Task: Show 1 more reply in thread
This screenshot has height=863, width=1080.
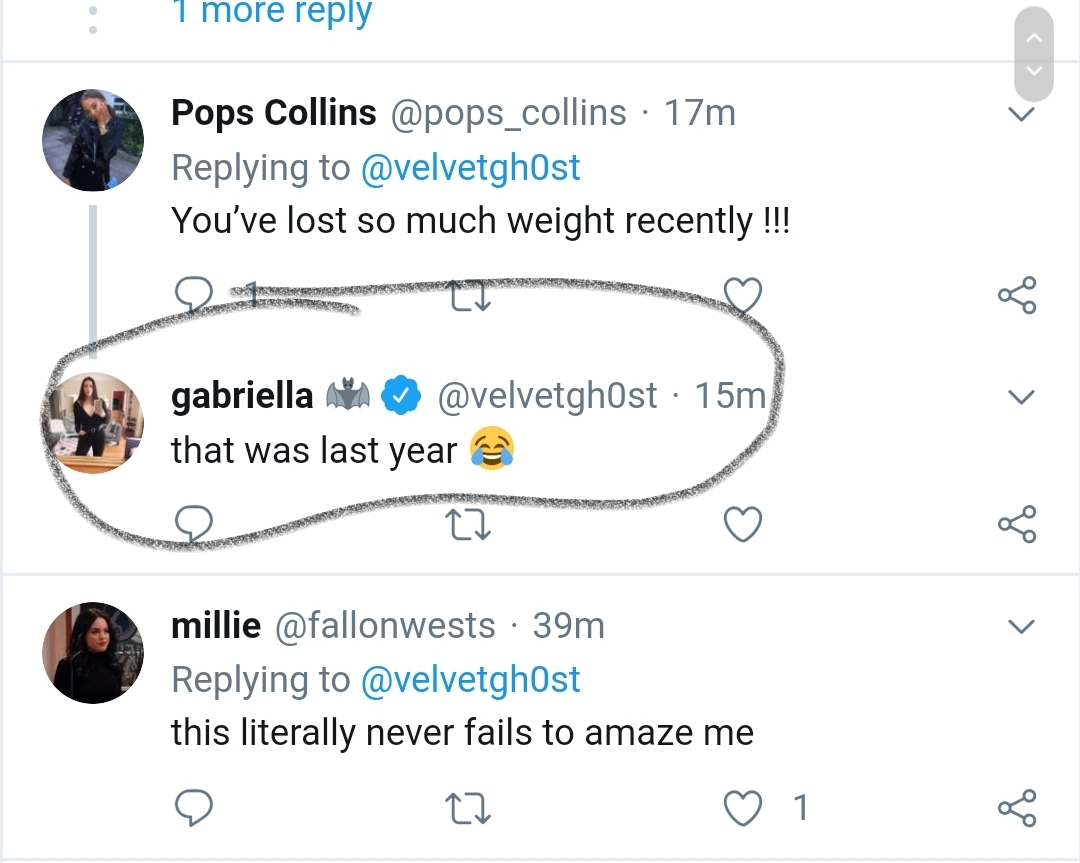Action: pos(272,12)
